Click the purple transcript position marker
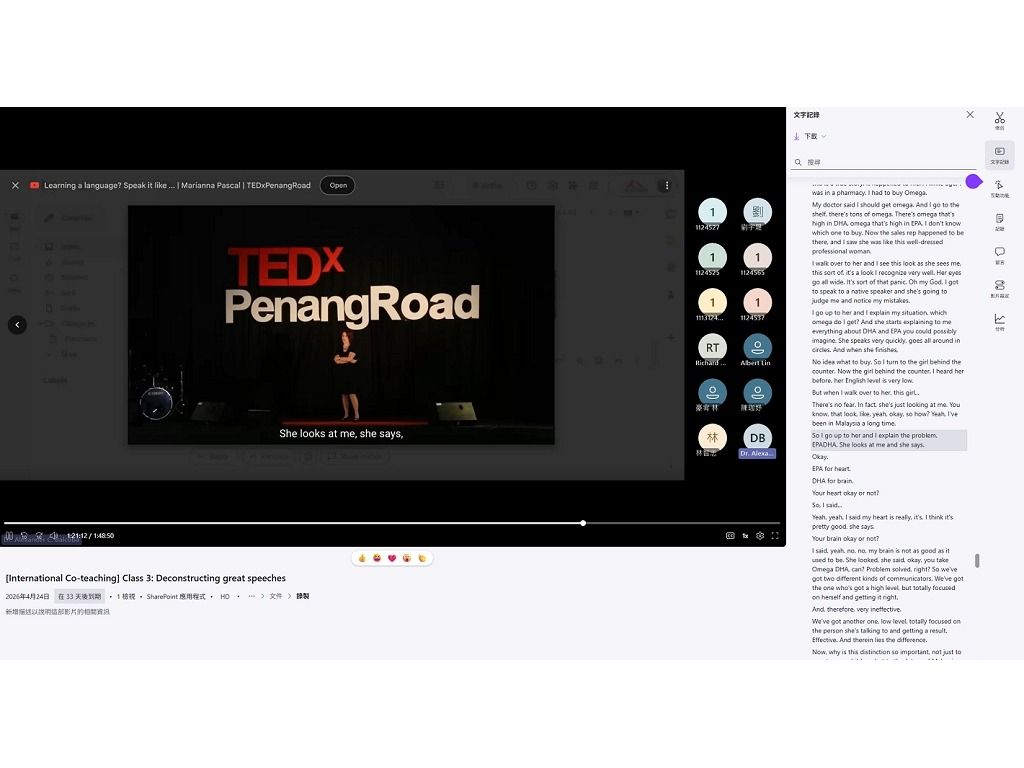Screen dimensions: 1024x768 (973, 182)
